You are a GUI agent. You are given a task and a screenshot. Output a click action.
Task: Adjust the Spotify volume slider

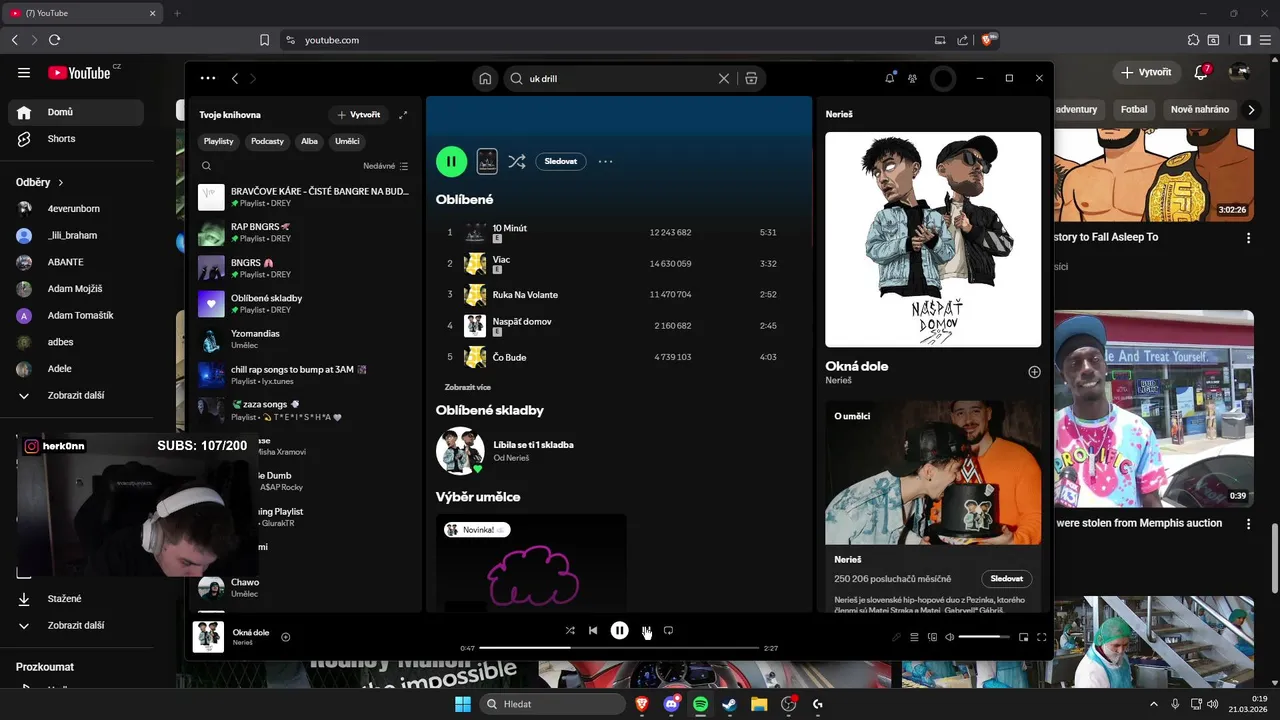coord(984,637)
